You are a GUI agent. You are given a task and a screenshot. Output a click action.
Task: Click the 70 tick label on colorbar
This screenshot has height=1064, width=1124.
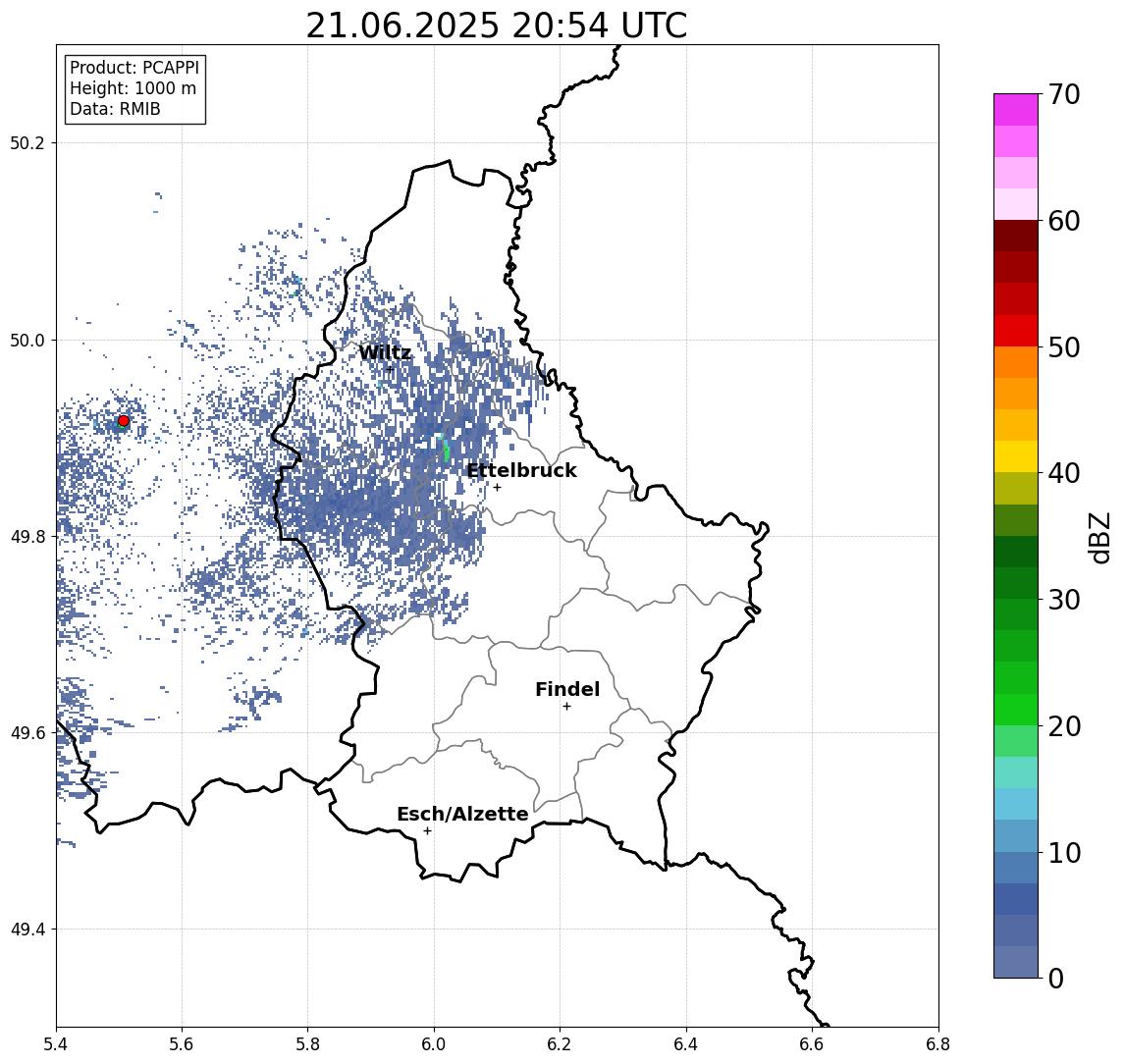click(1064, 94)
